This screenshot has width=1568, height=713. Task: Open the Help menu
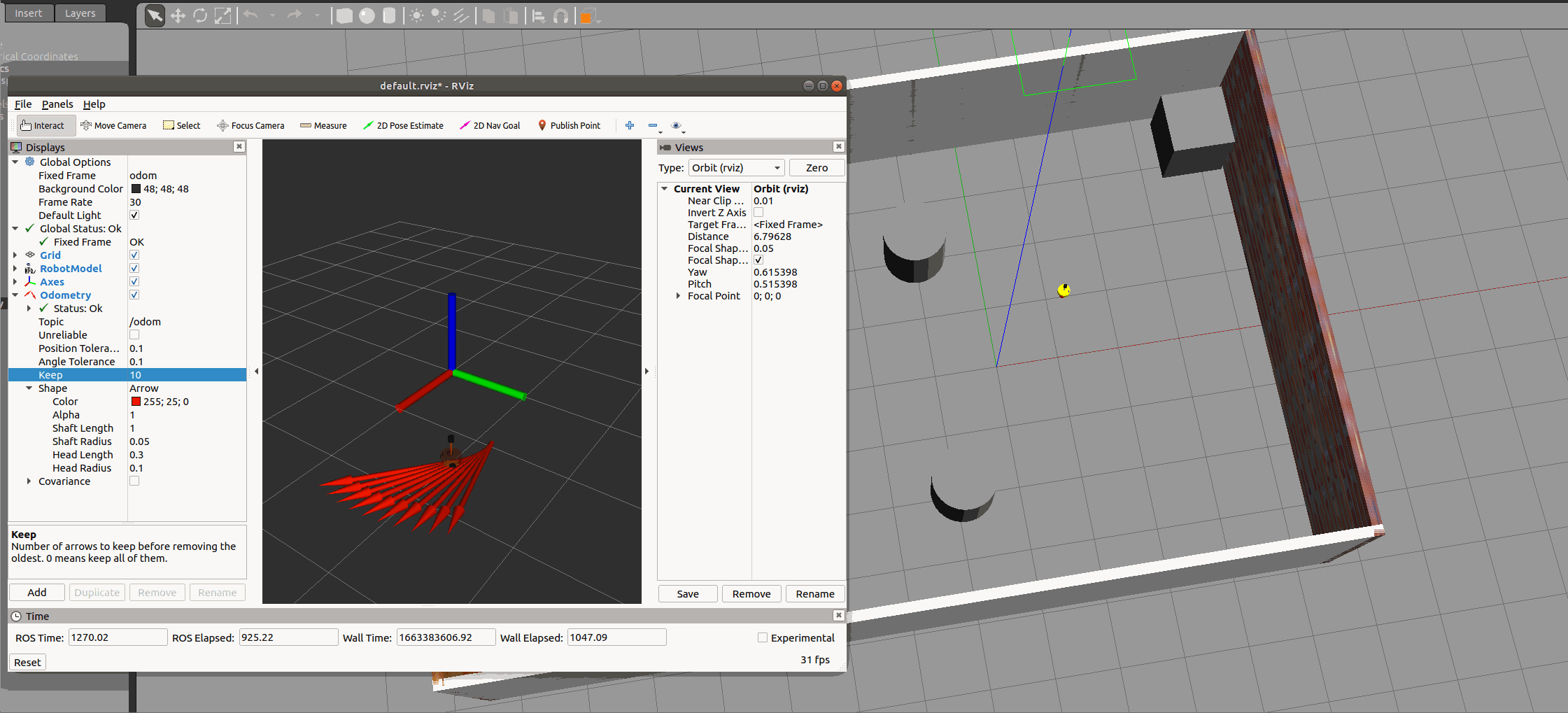(94, 104)
